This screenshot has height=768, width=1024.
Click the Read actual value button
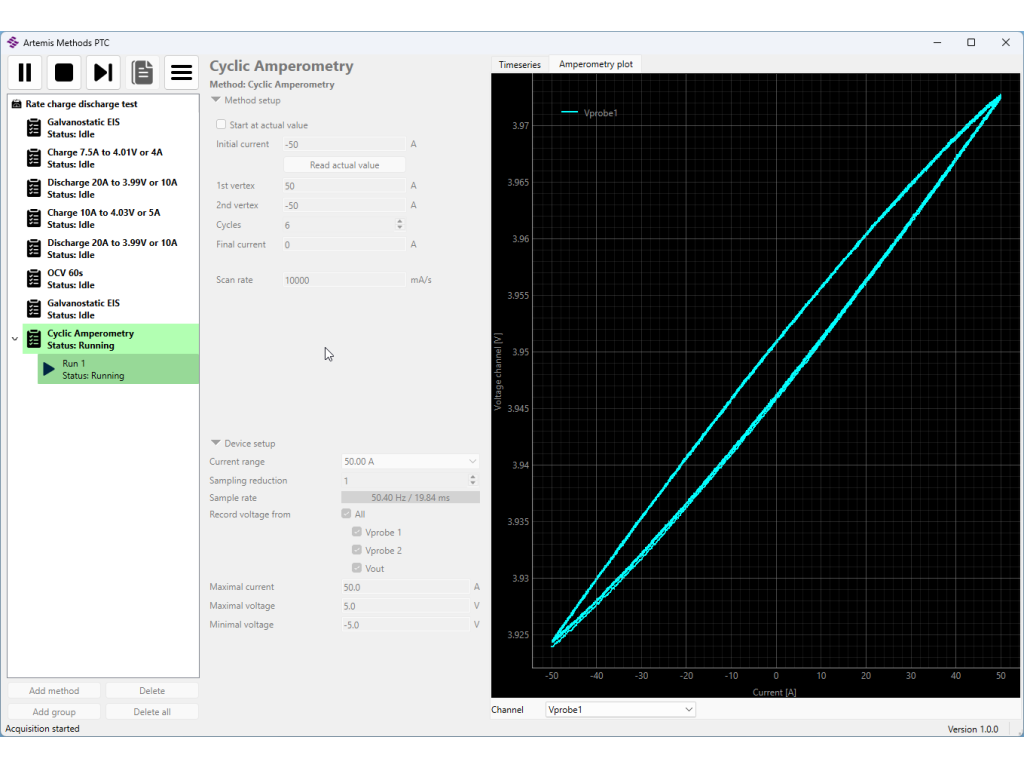[x=344, y=165]
